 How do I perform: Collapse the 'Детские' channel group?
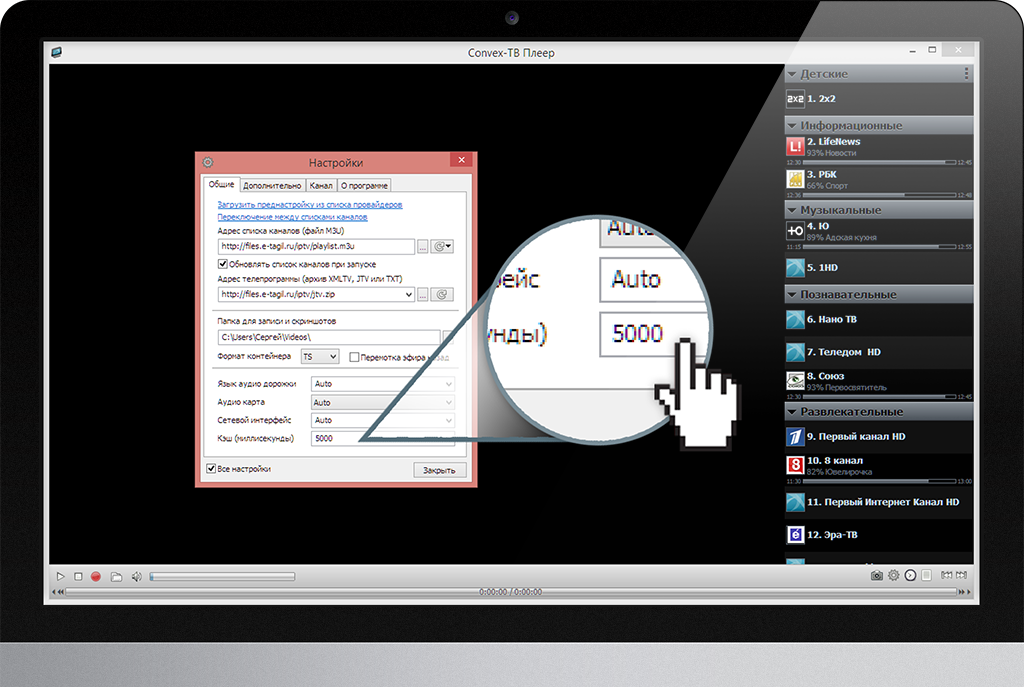[792, 74]
